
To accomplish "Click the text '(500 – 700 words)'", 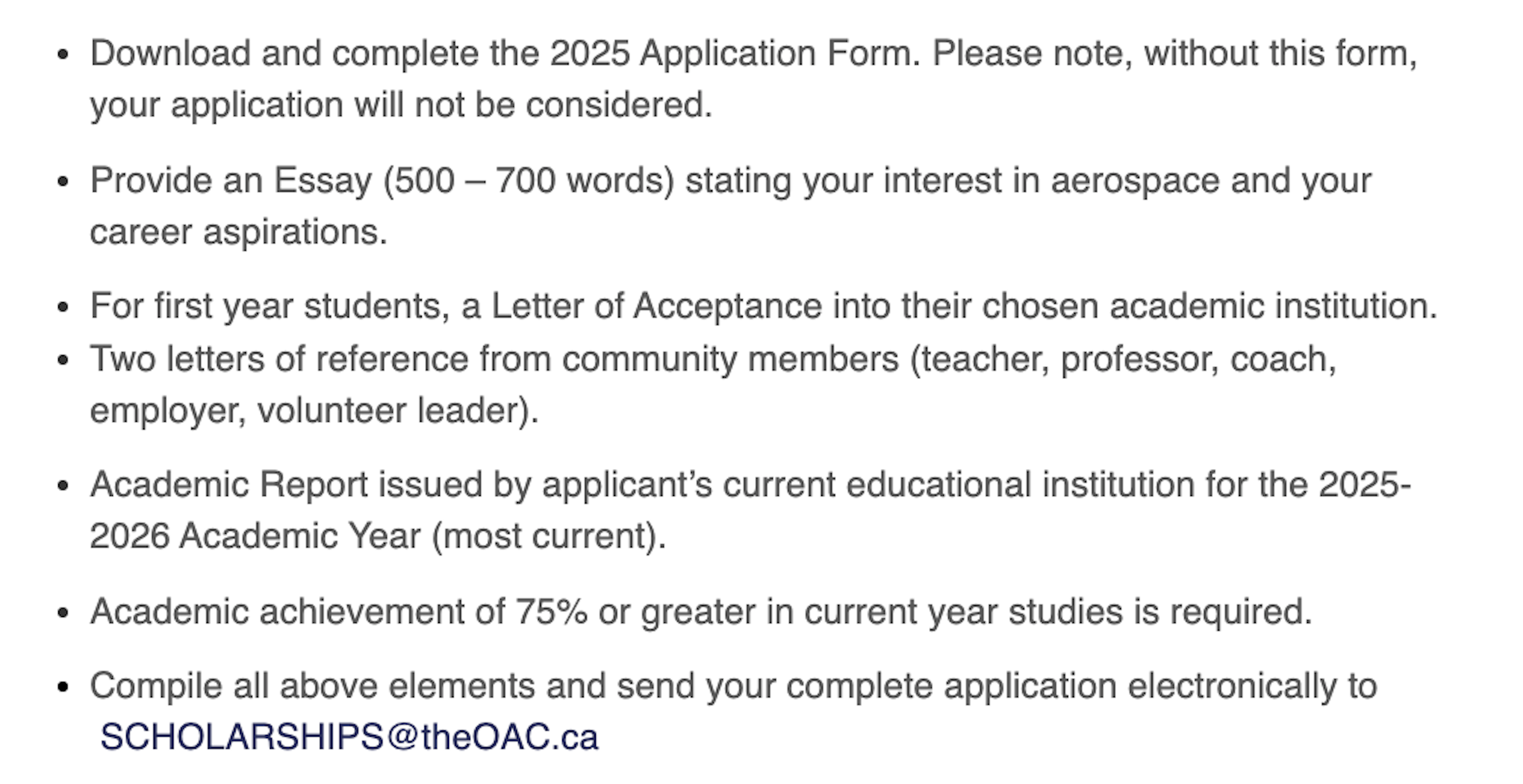I will click(x=529, y=180).
